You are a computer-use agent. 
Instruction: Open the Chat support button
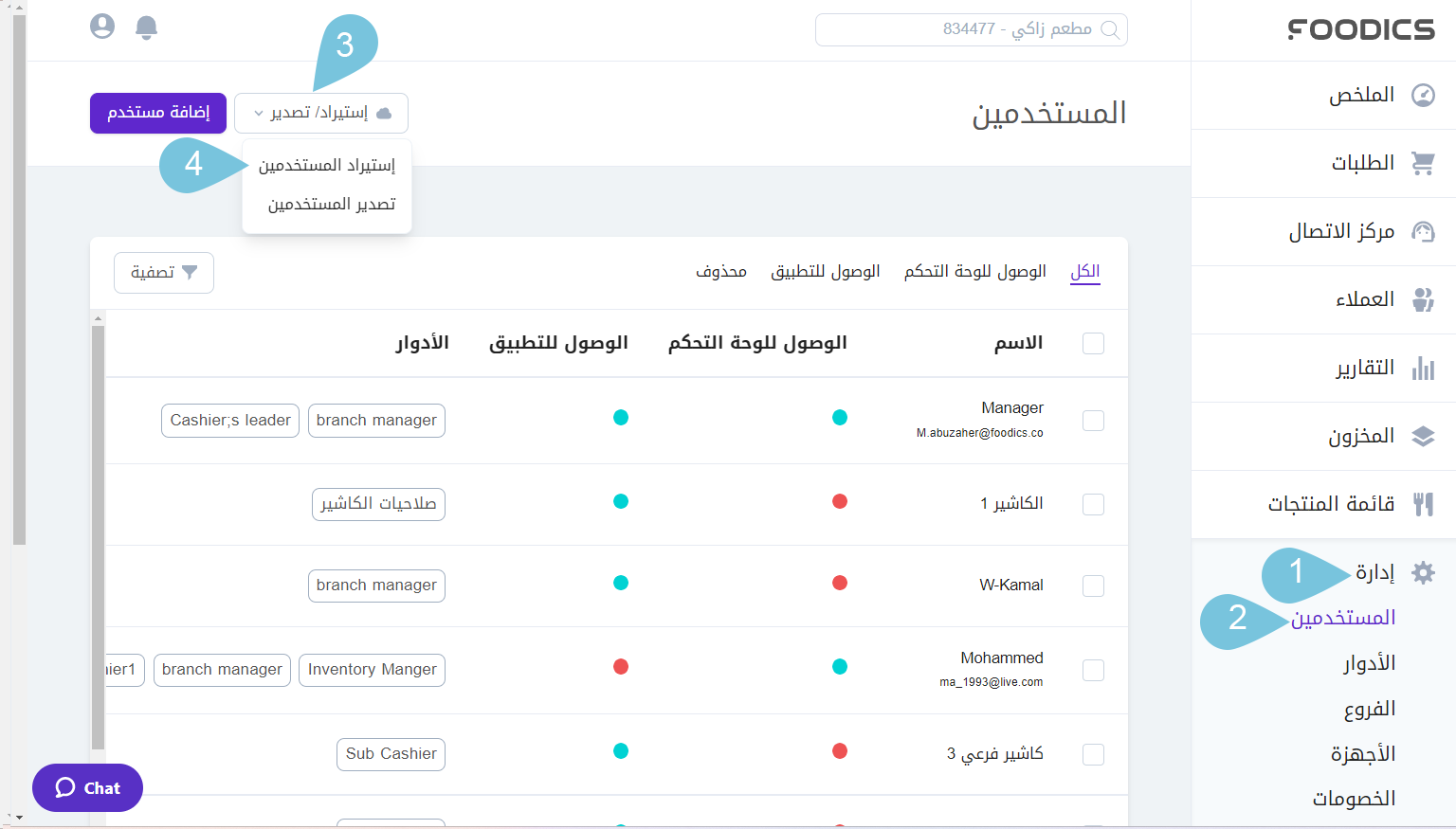coord(87,787)
